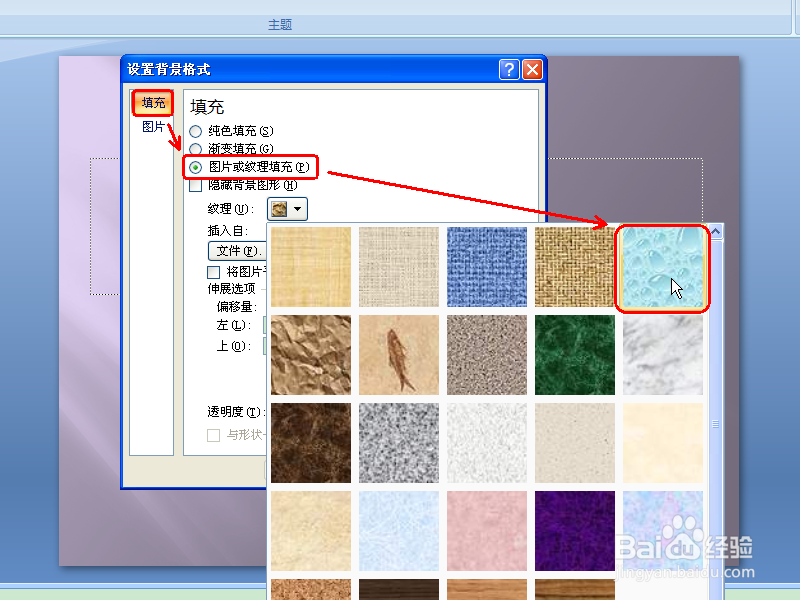Pick the woven mat texture

(x=574, y=267)
